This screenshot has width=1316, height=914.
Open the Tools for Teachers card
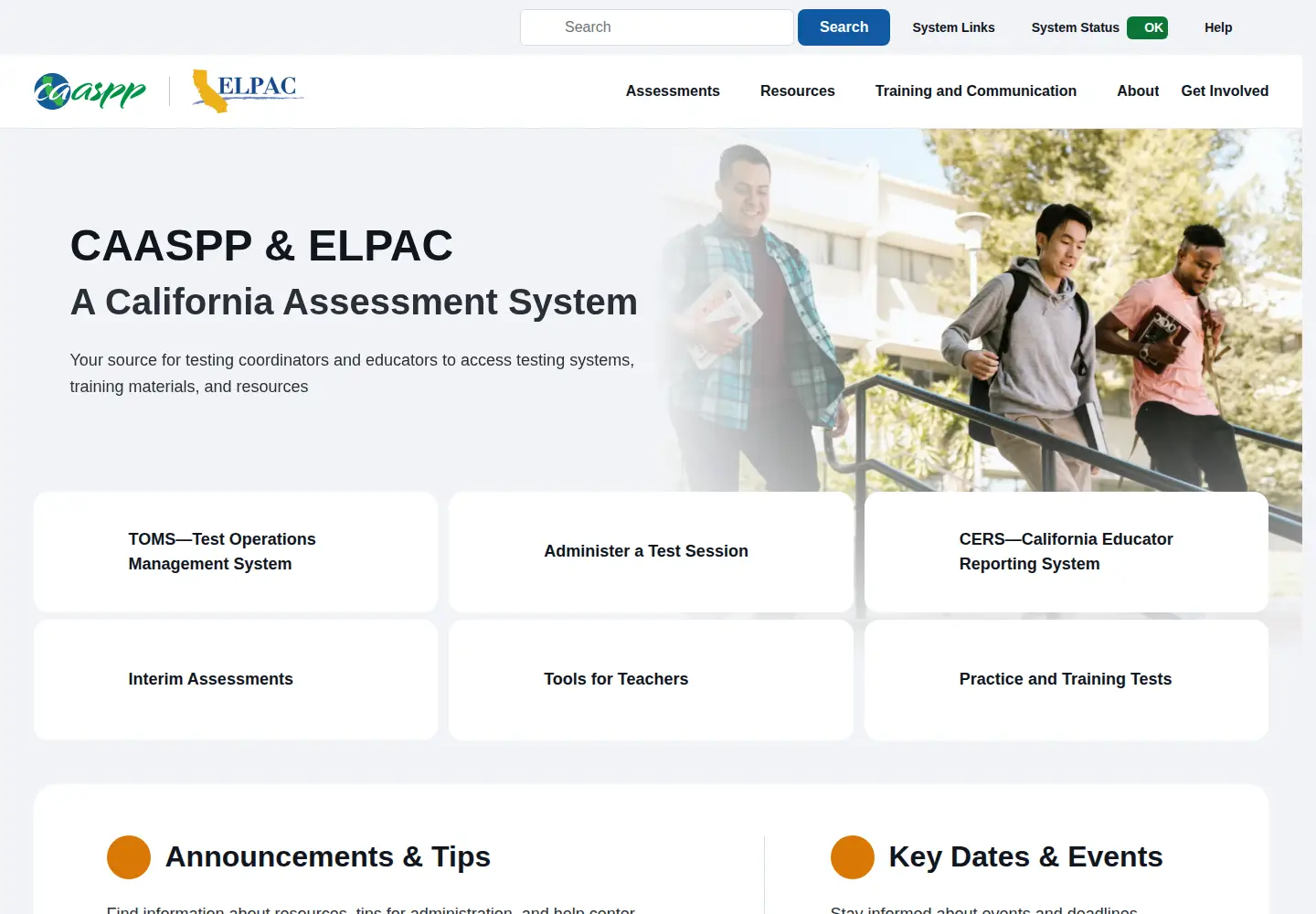click(651, 680)
